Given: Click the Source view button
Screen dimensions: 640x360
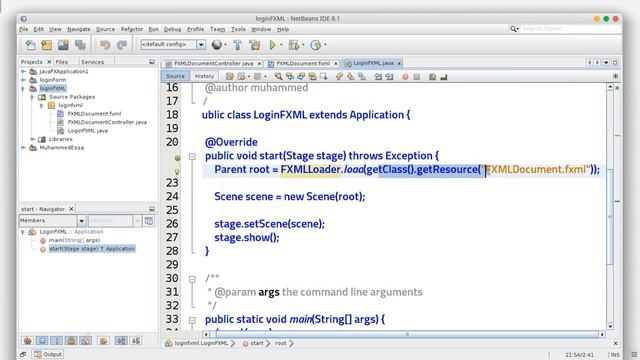Looking at the screenshot, I should (x=176, y=76).
